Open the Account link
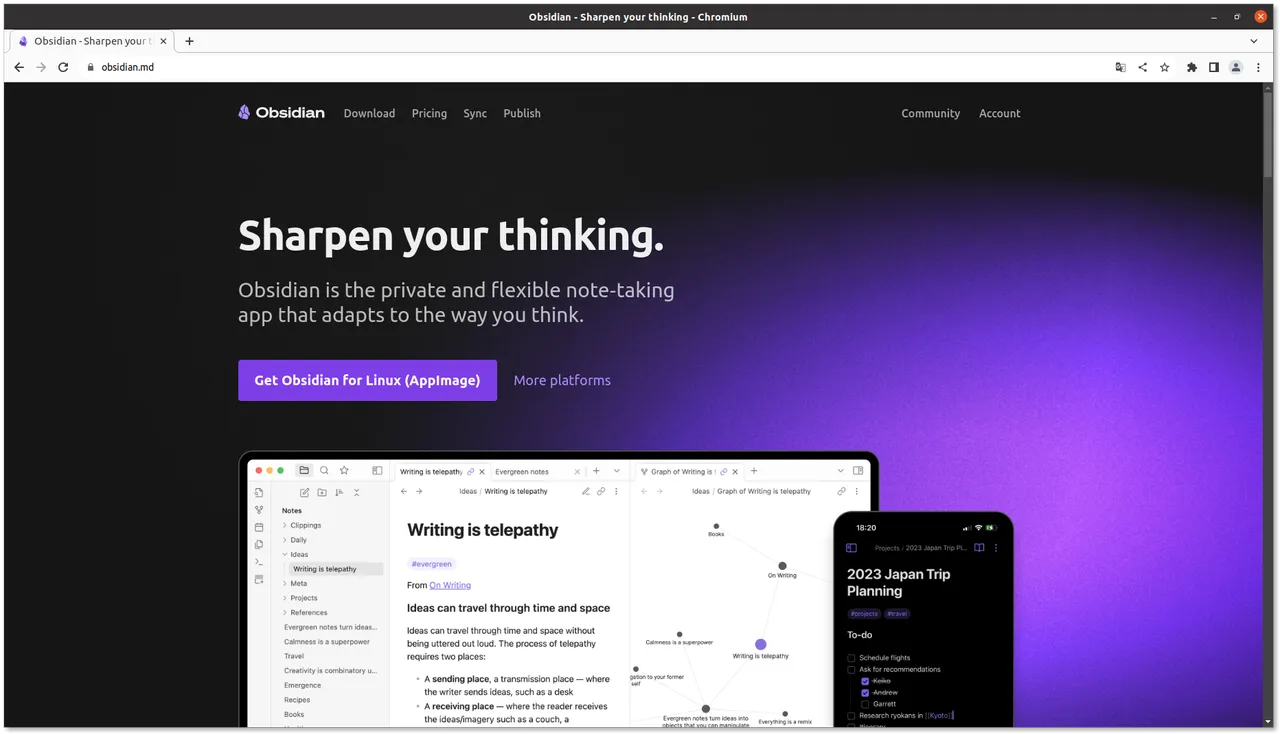 (1000, 113)
